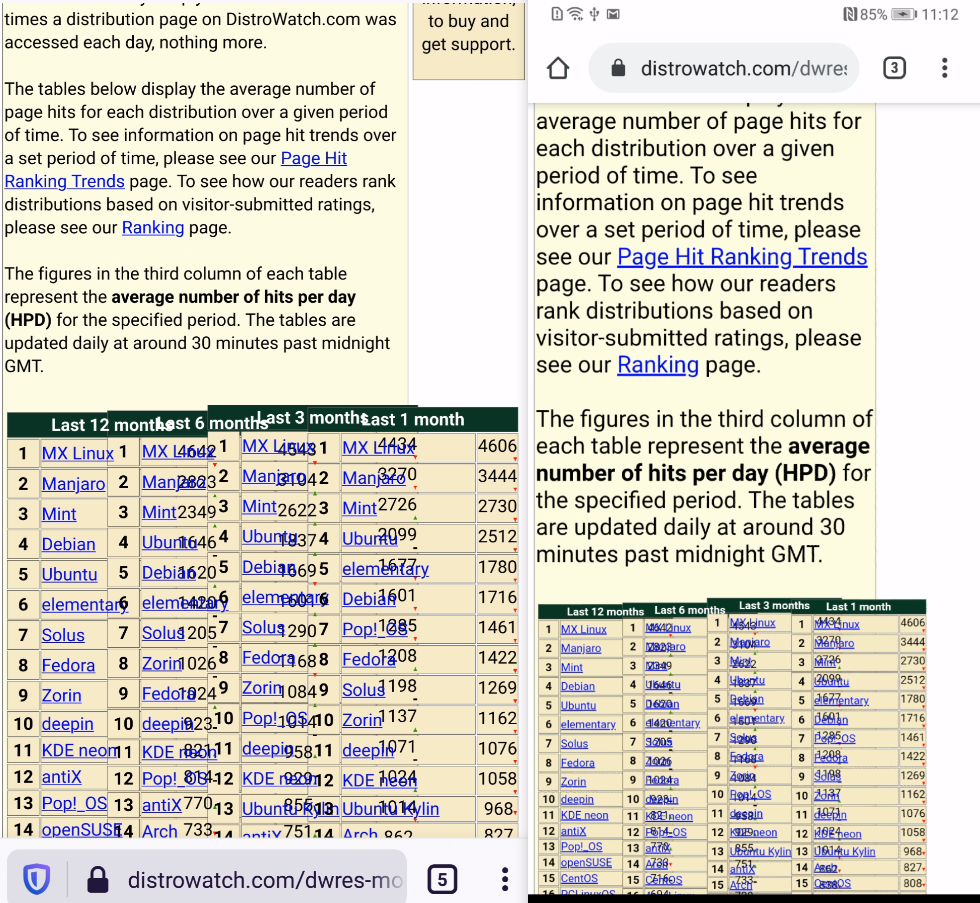This screenshot has height=903, width=980.
Task: Open the MX Linux distribution page
Action: click(x=77, y=453)
